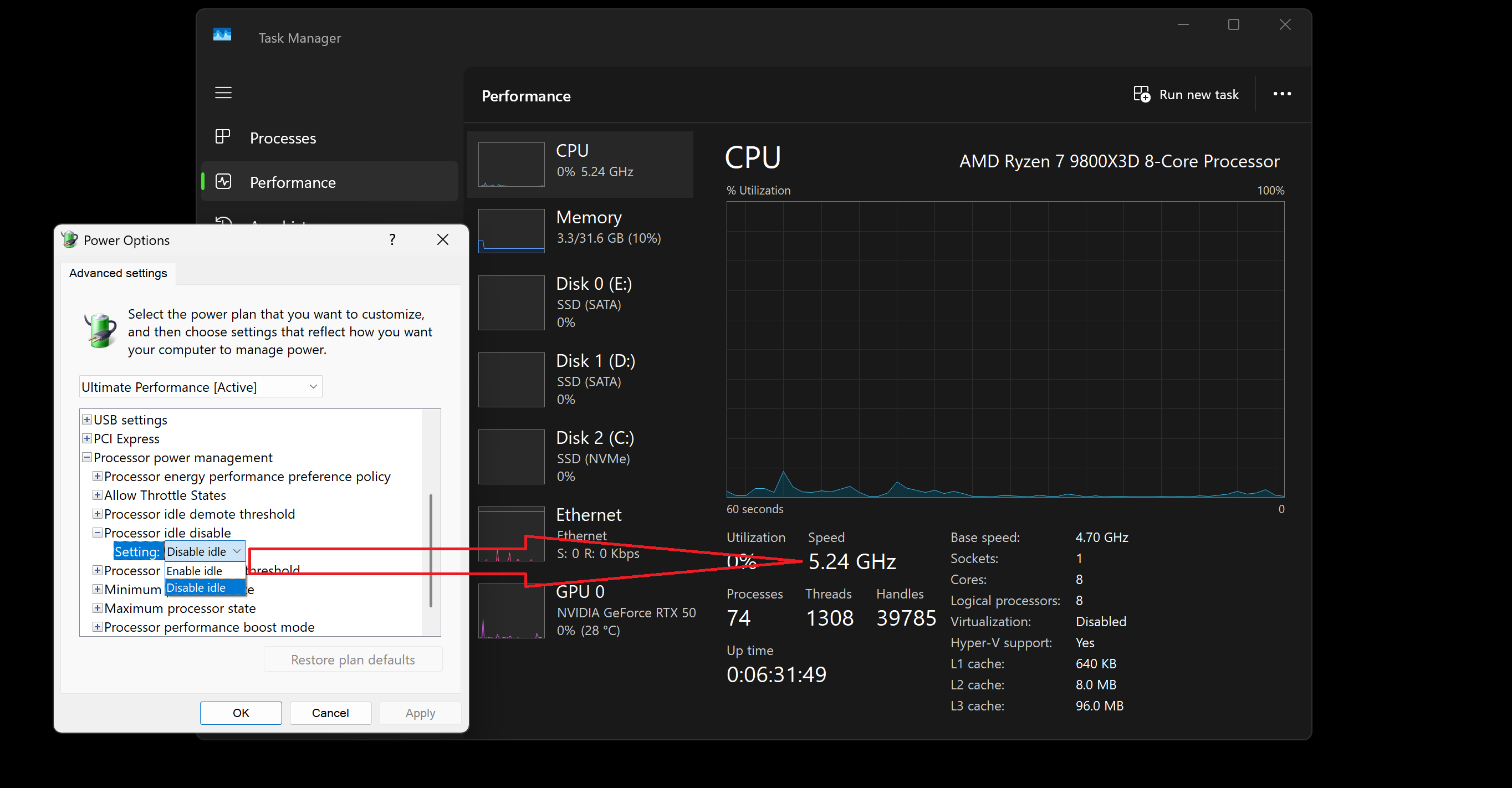Click the Apply button in Power Options

click(x=420, y=713)
